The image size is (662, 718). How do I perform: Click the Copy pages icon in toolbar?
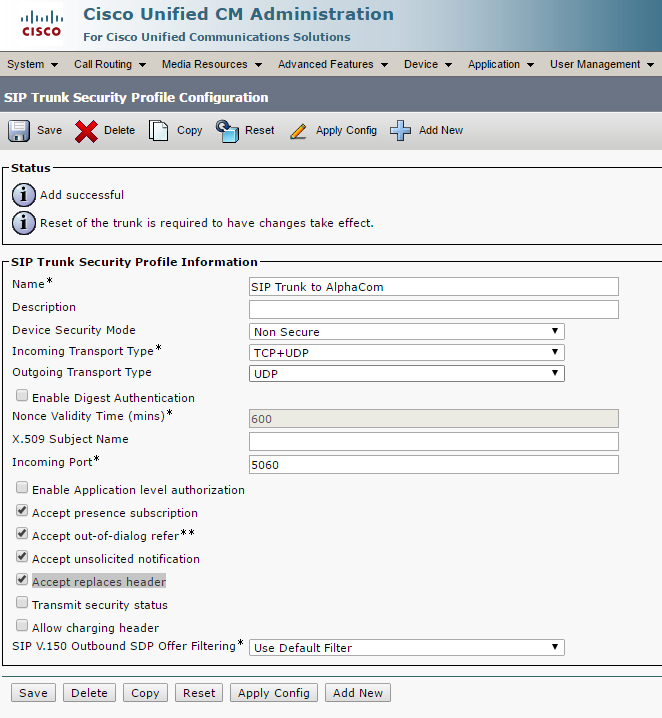[x=158, y=131]
